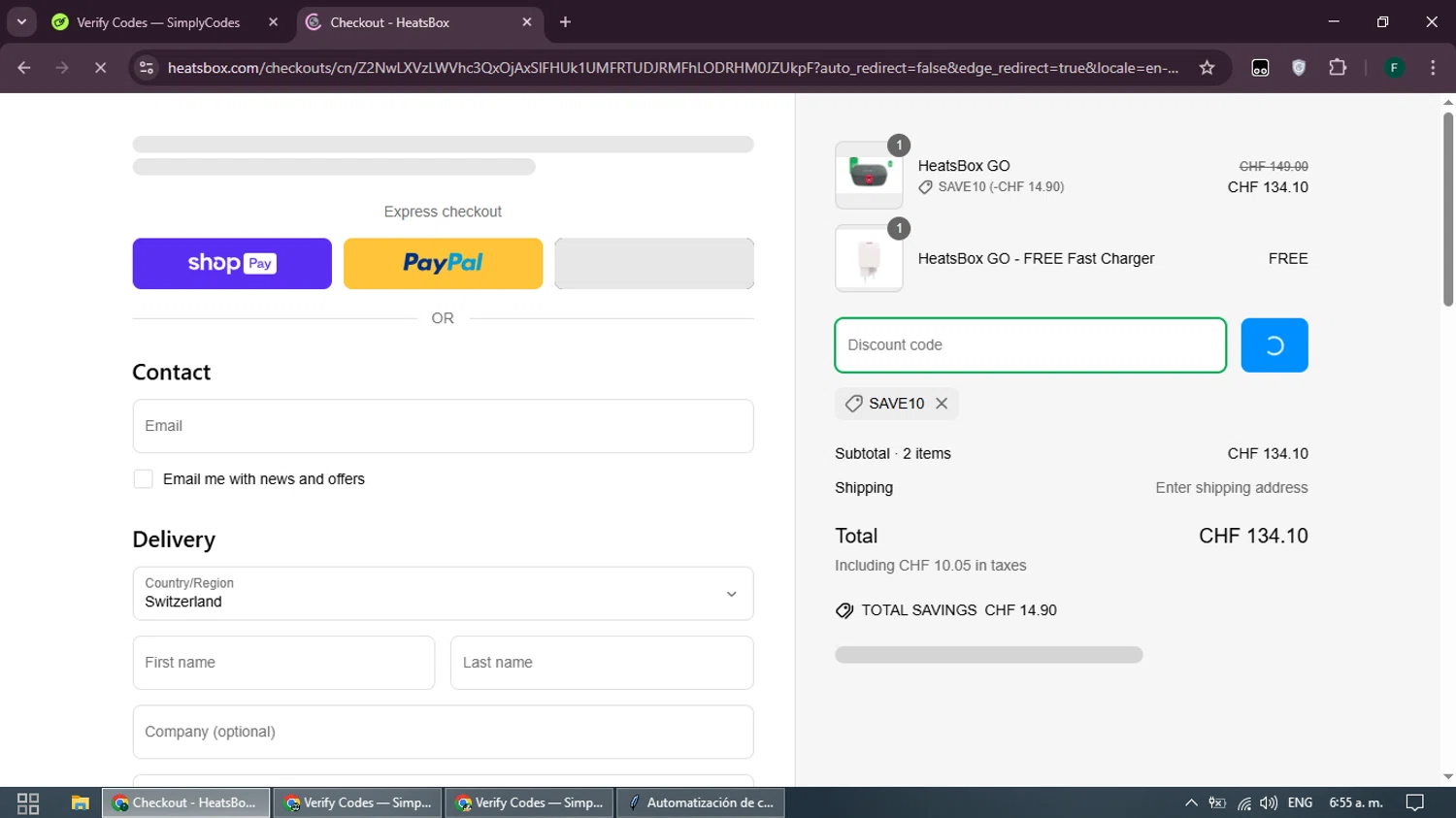Click the Subtotal · 2 items label
This screenshot has height=818, width=1456.
tap(893, 454)
